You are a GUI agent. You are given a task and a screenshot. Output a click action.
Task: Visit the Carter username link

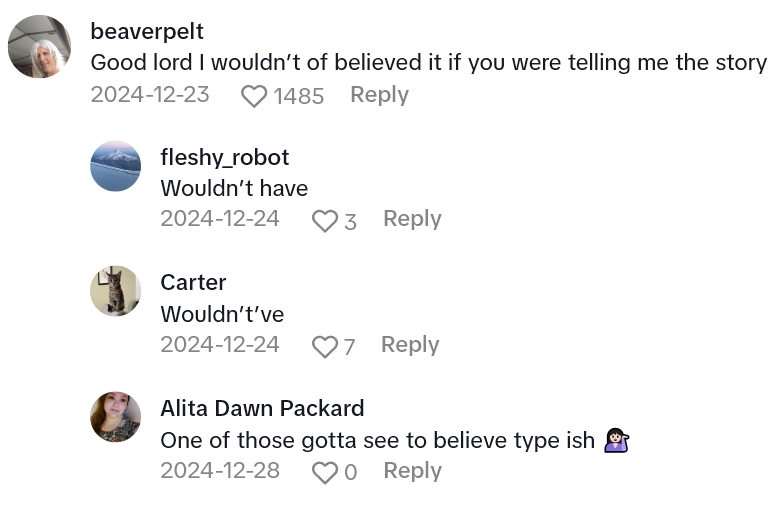(193, 282)
